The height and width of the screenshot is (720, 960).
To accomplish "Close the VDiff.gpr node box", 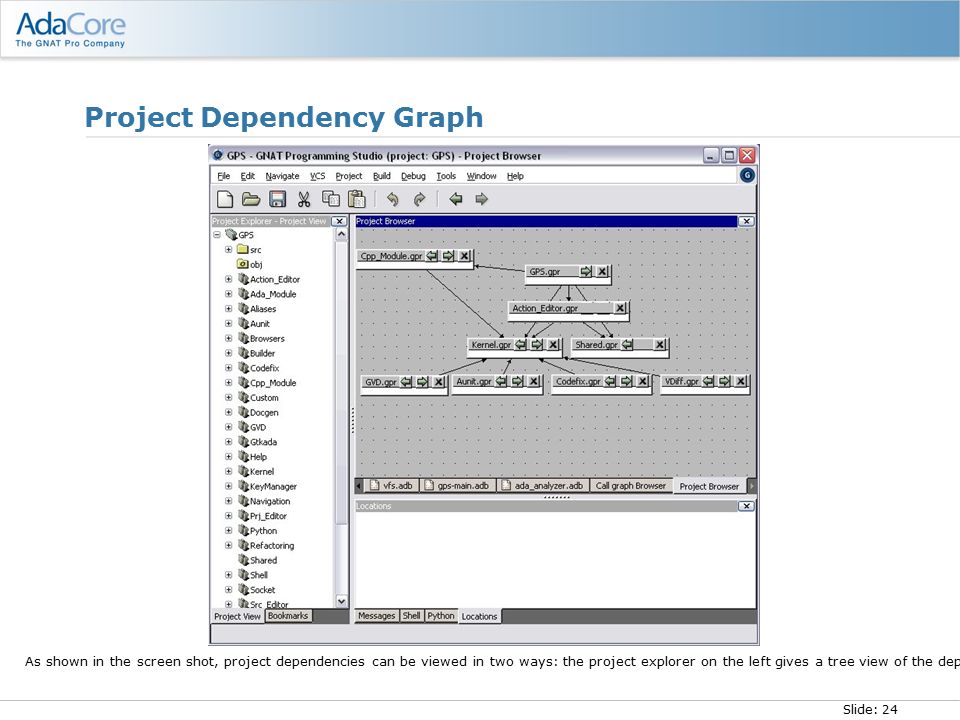I will 741,381.
